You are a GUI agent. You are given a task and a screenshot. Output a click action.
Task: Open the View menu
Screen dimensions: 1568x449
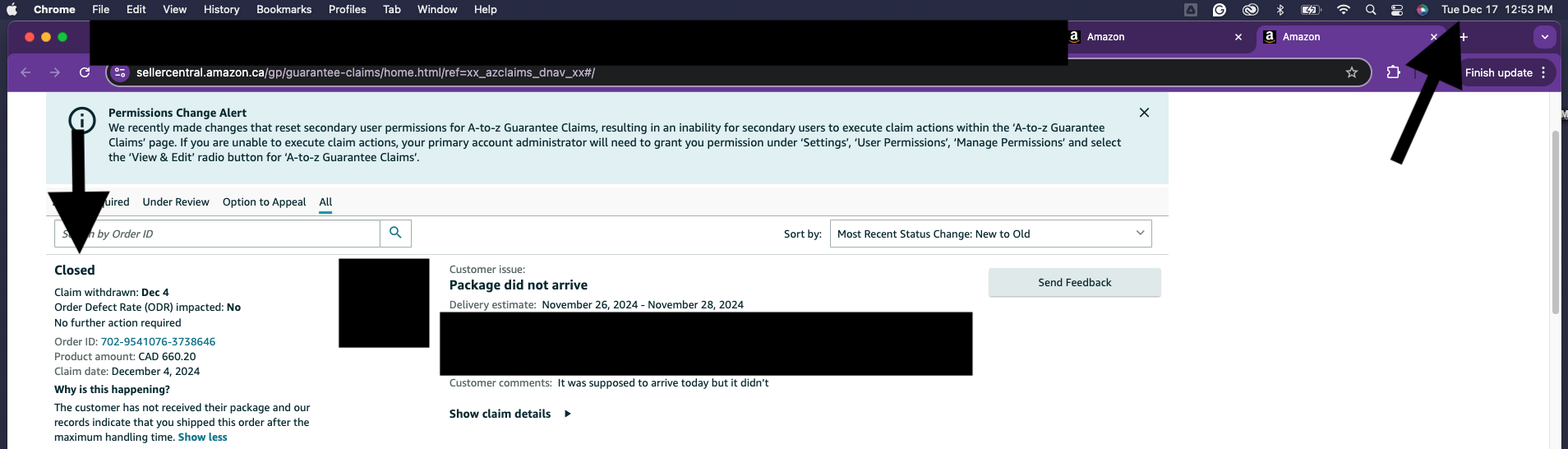pos(174,9)
